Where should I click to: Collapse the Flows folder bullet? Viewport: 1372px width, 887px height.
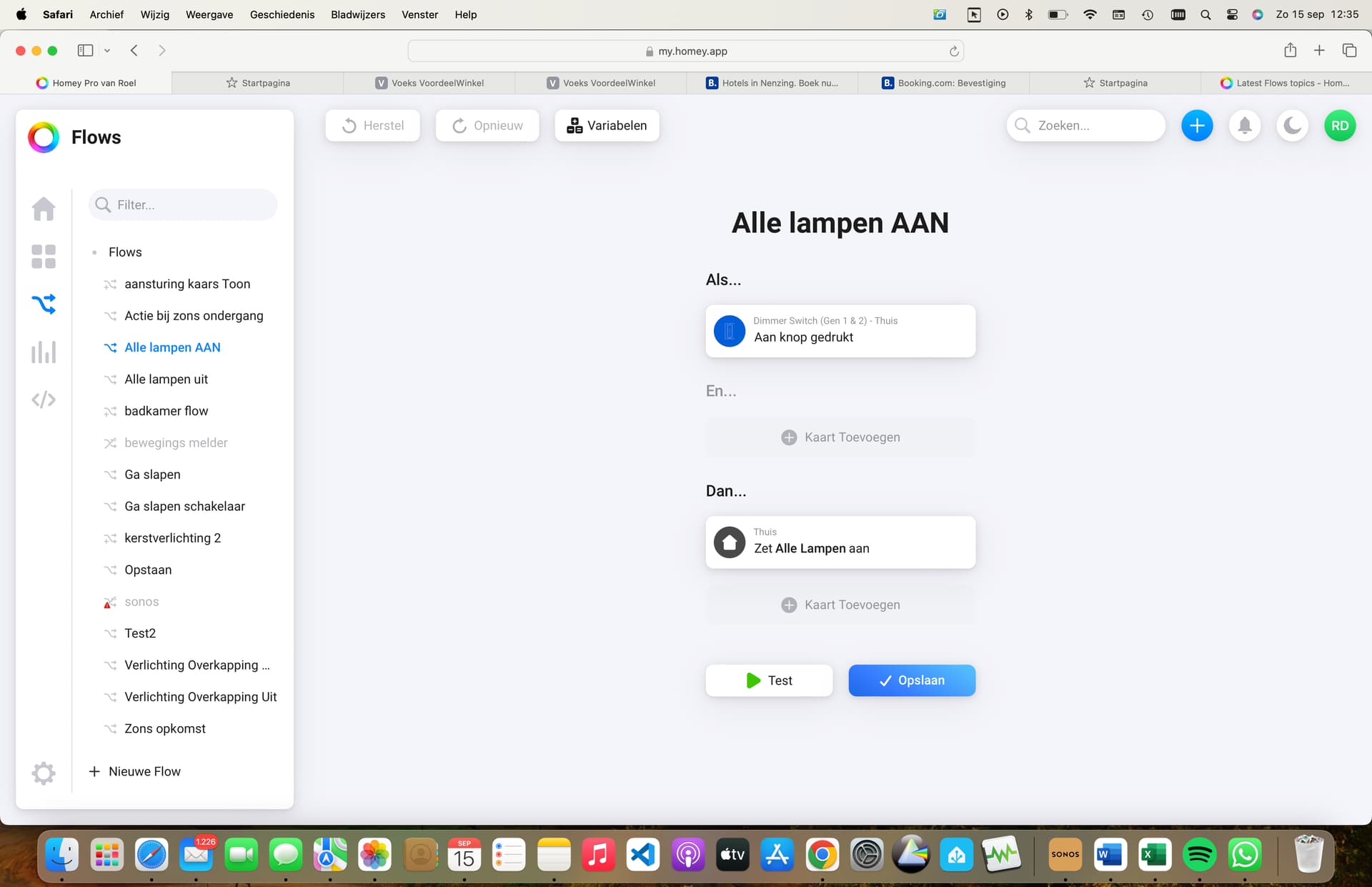pyautogui.click(x=94, y=252)
